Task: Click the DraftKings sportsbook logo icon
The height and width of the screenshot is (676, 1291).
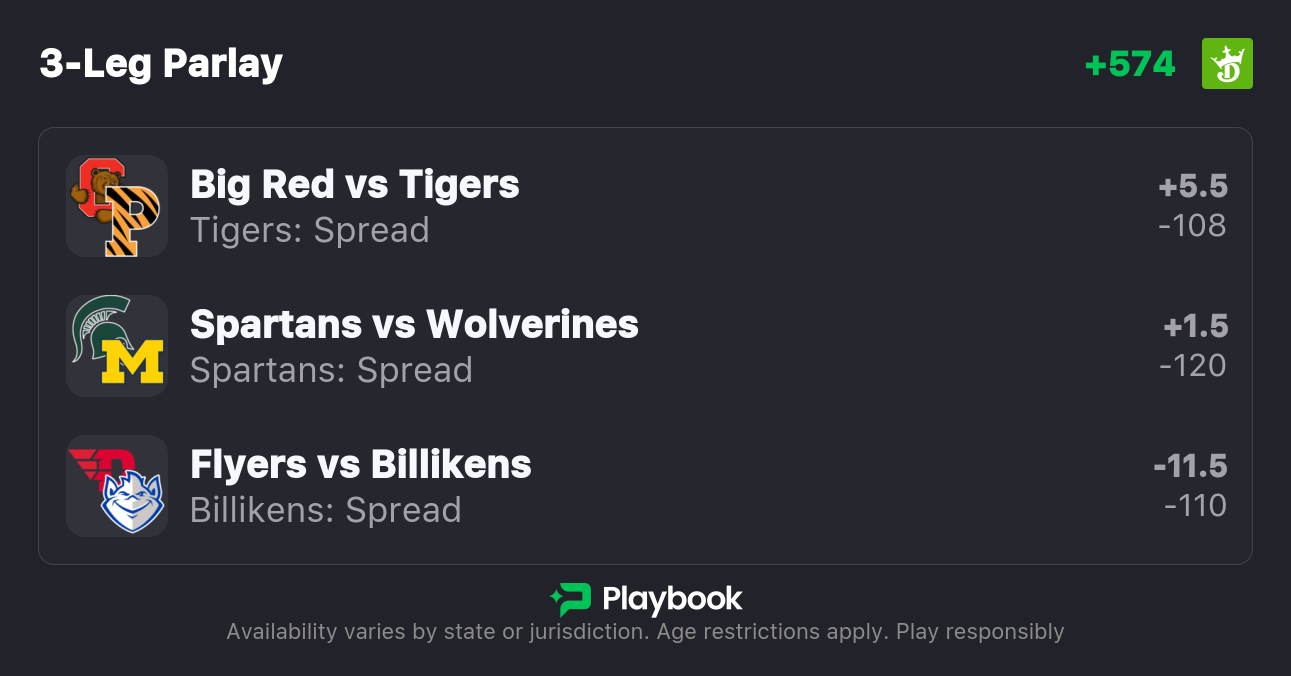Action: click(x=1227, y=64)
